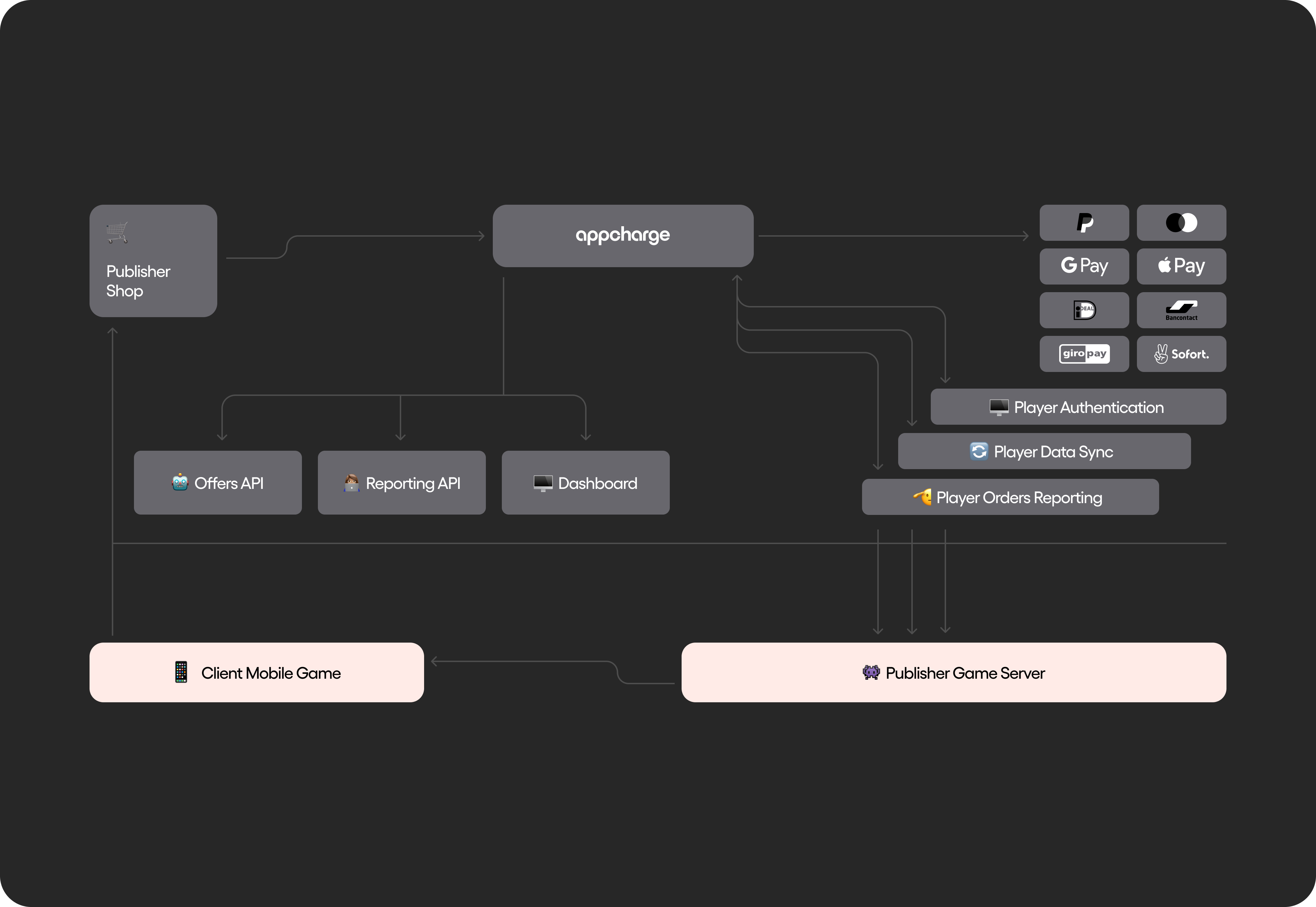Select the Reporting API box
This screenshot has width=1316, height=907.
(x=401, y=483)
